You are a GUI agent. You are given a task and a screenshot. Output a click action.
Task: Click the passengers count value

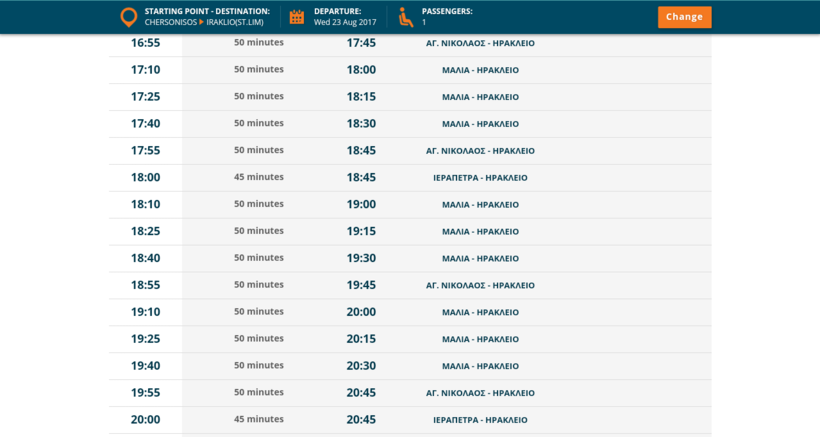(424, 22)
